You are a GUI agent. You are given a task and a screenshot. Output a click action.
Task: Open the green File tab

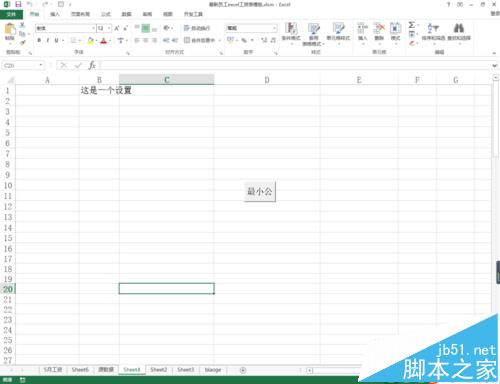click(x=11, y=14)
